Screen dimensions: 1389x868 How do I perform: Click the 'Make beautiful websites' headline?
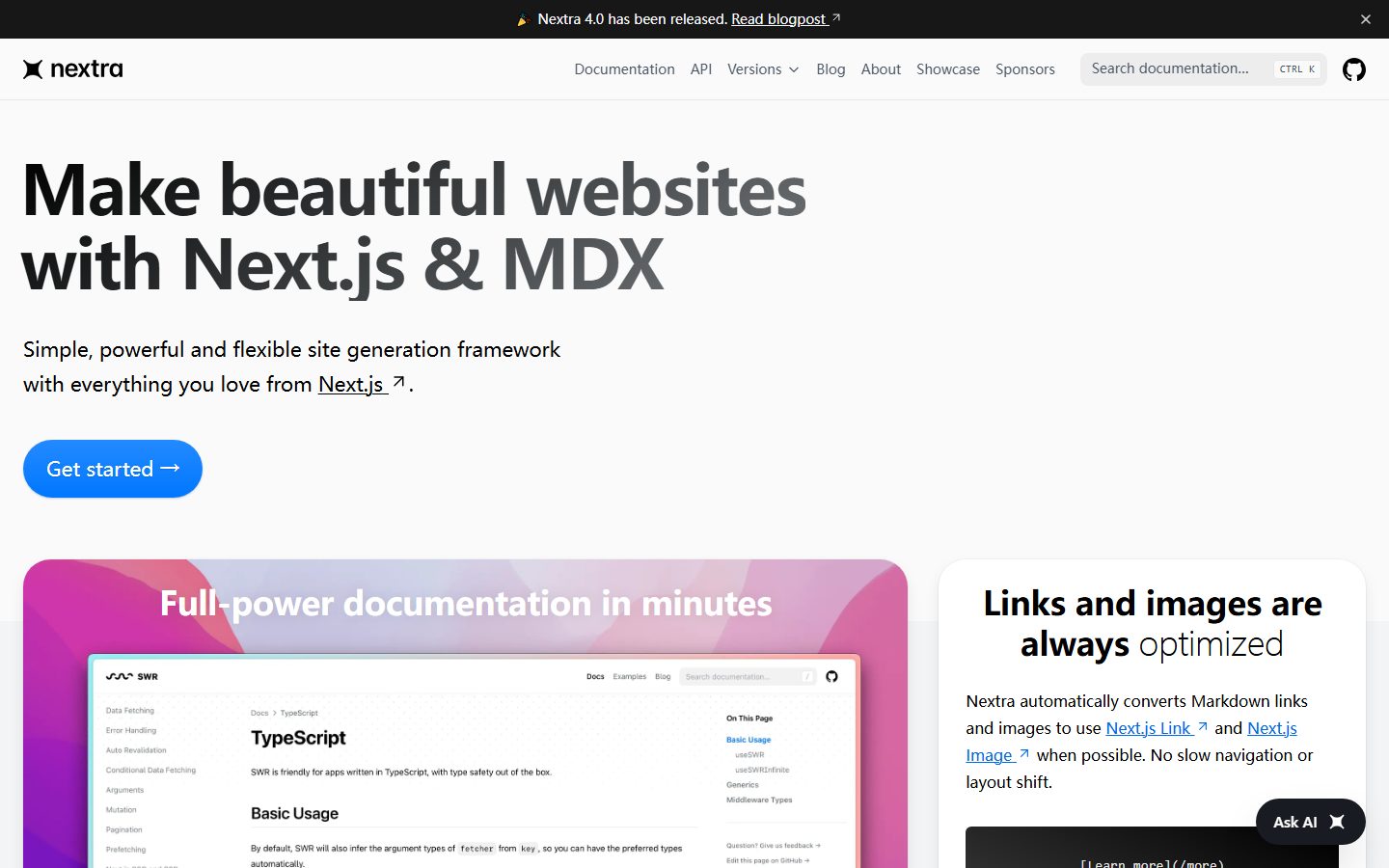pyautogui.click(x=414, y=228)
